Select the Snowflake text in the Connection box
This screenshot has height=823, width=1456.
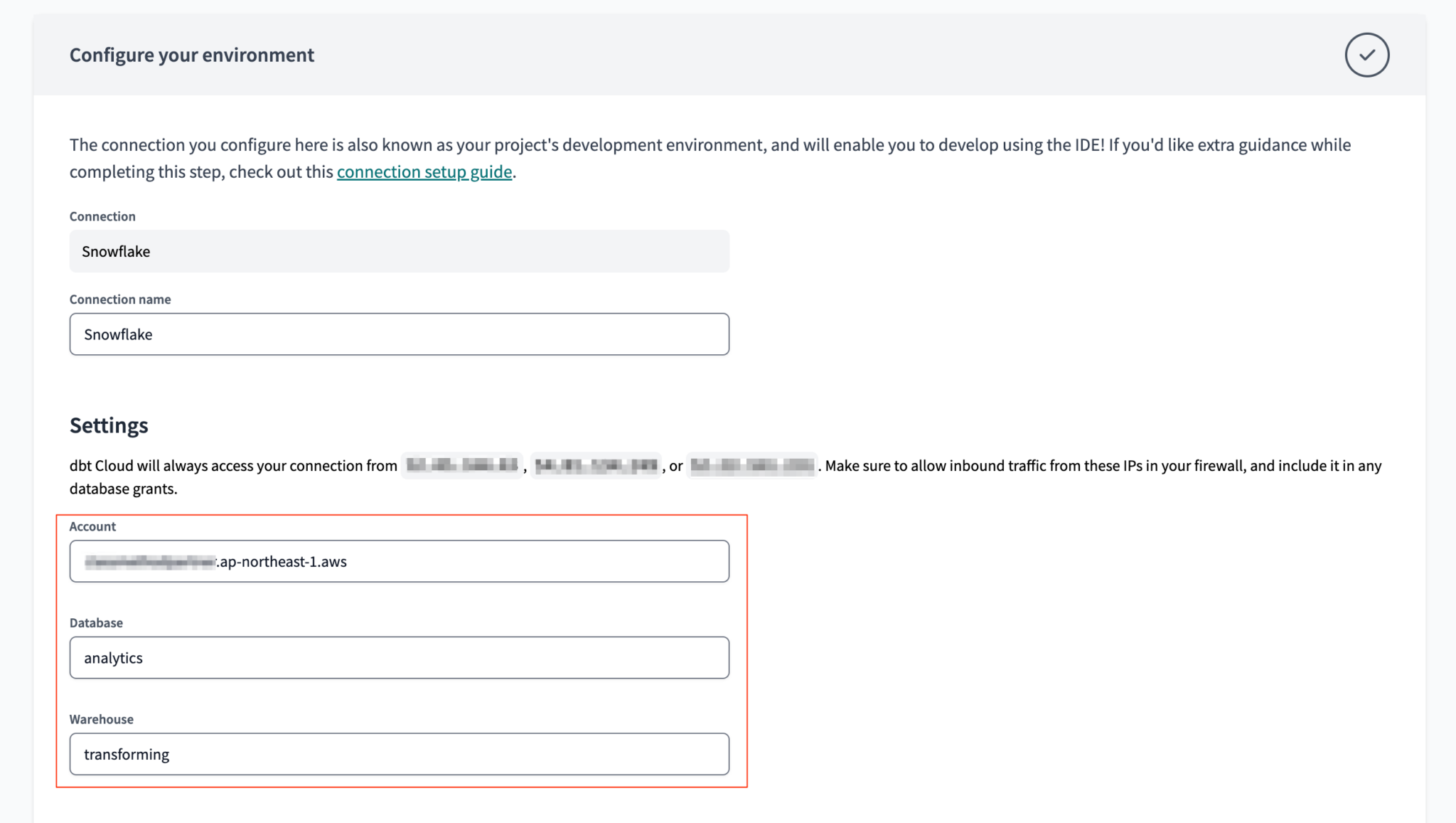pos(116,251)
